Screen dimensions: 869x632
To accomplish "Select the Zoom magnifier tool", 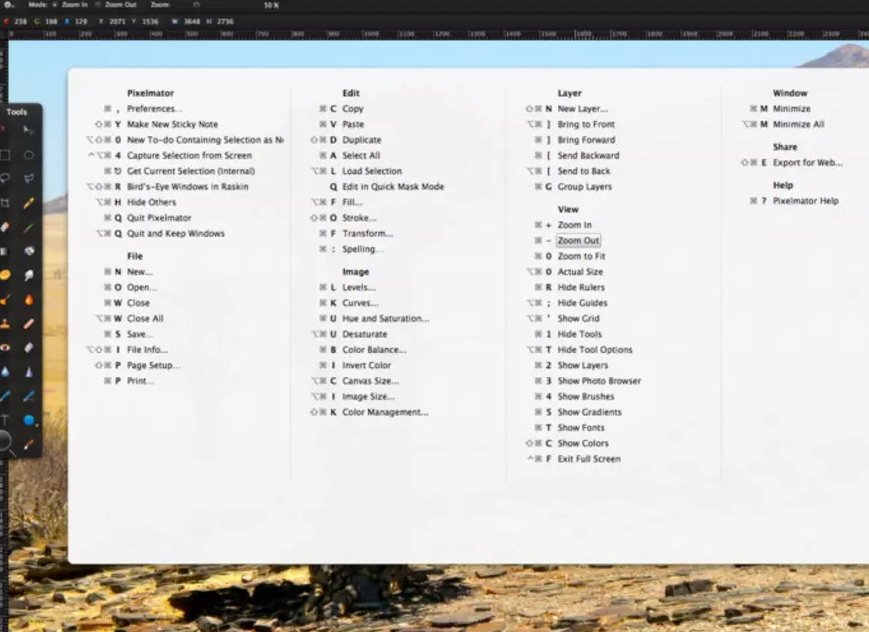I will [6, 443].
